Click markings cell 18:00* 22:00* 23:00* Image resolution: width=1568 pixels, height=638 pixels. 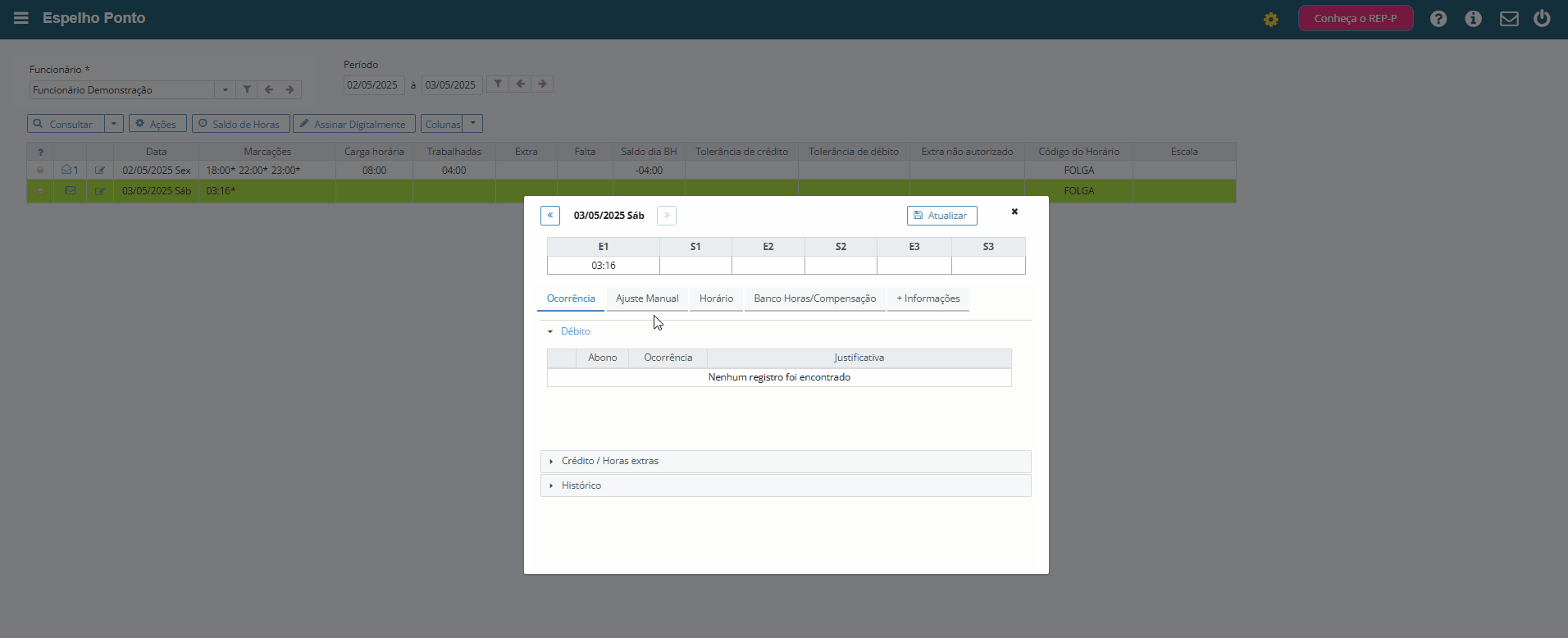click(x=267, y=170)
